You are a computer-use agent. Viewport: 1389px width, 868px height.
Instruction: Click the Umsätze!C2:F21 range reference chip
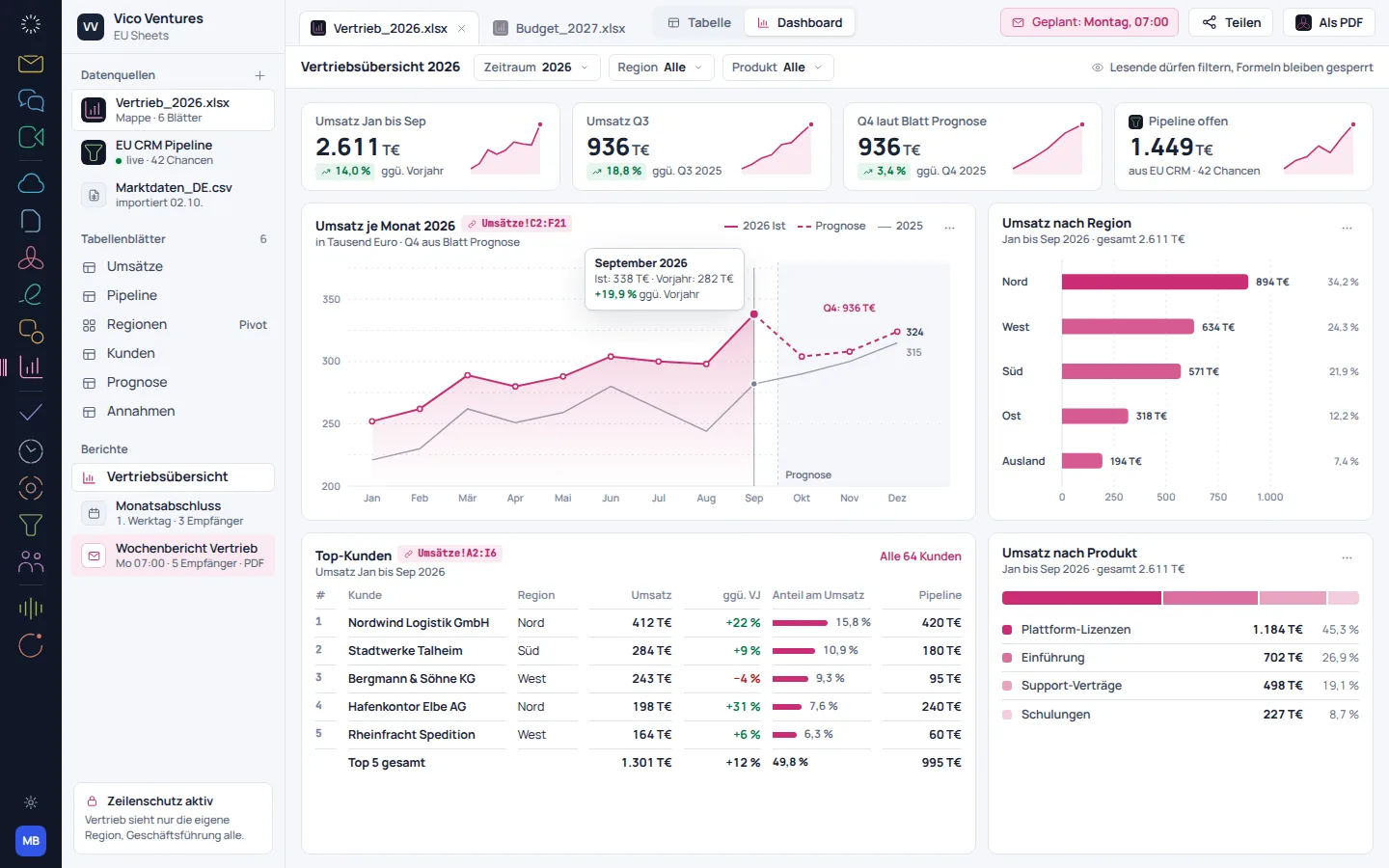(516, 224)
